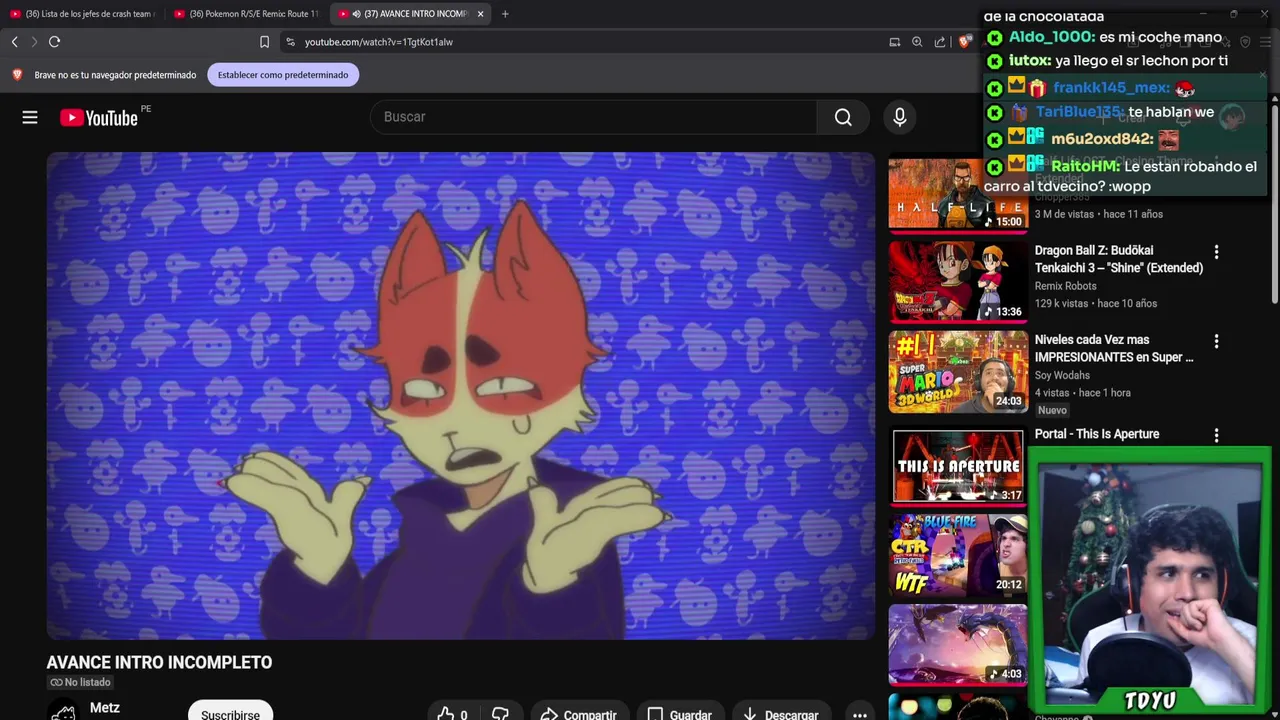
Task: Open the 4:03 dragon video thumbnail
Action: tap(958, 644)
